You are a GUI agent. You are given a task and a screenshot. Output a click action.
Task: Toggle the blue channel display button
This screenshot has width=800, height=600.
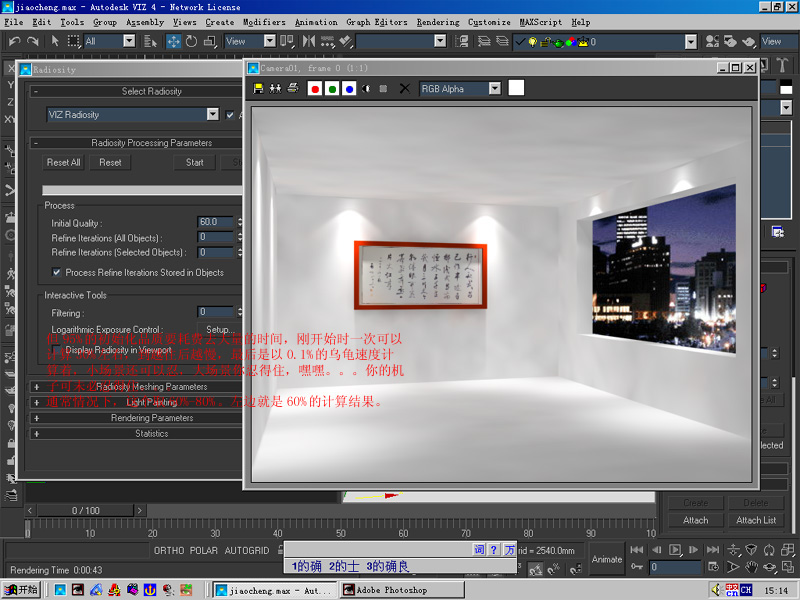coord(349,89)
